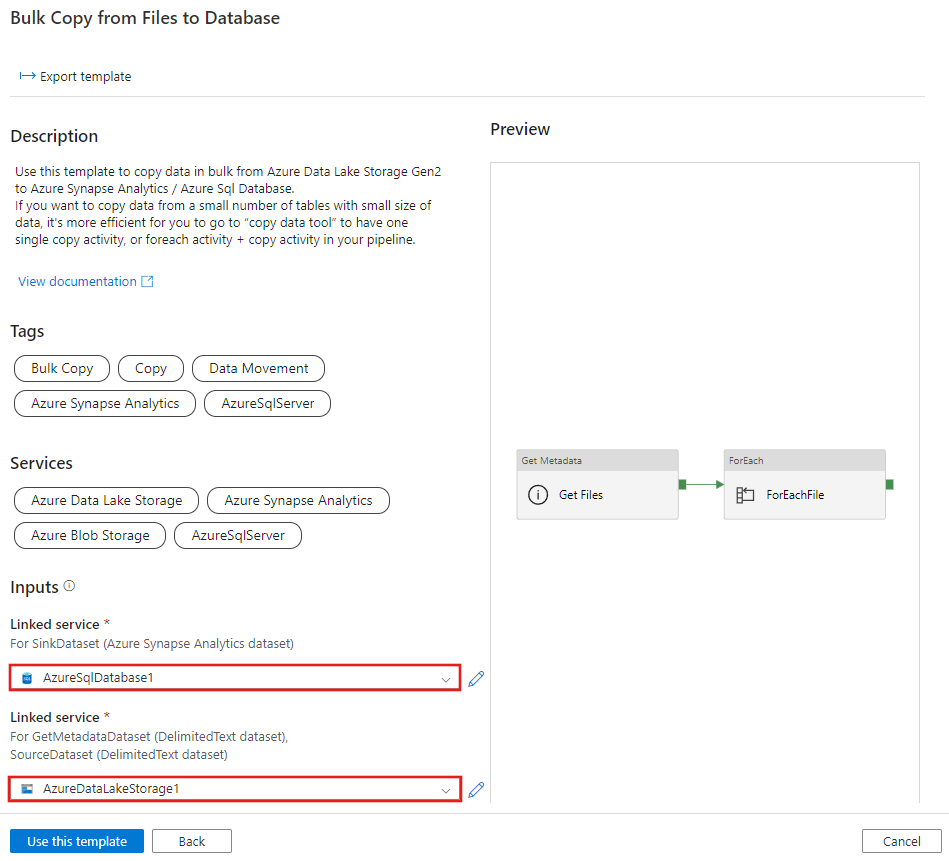The width and height of the screenshot is (949, 861).
Task: Click the second Linked service label
Action: 54,717
